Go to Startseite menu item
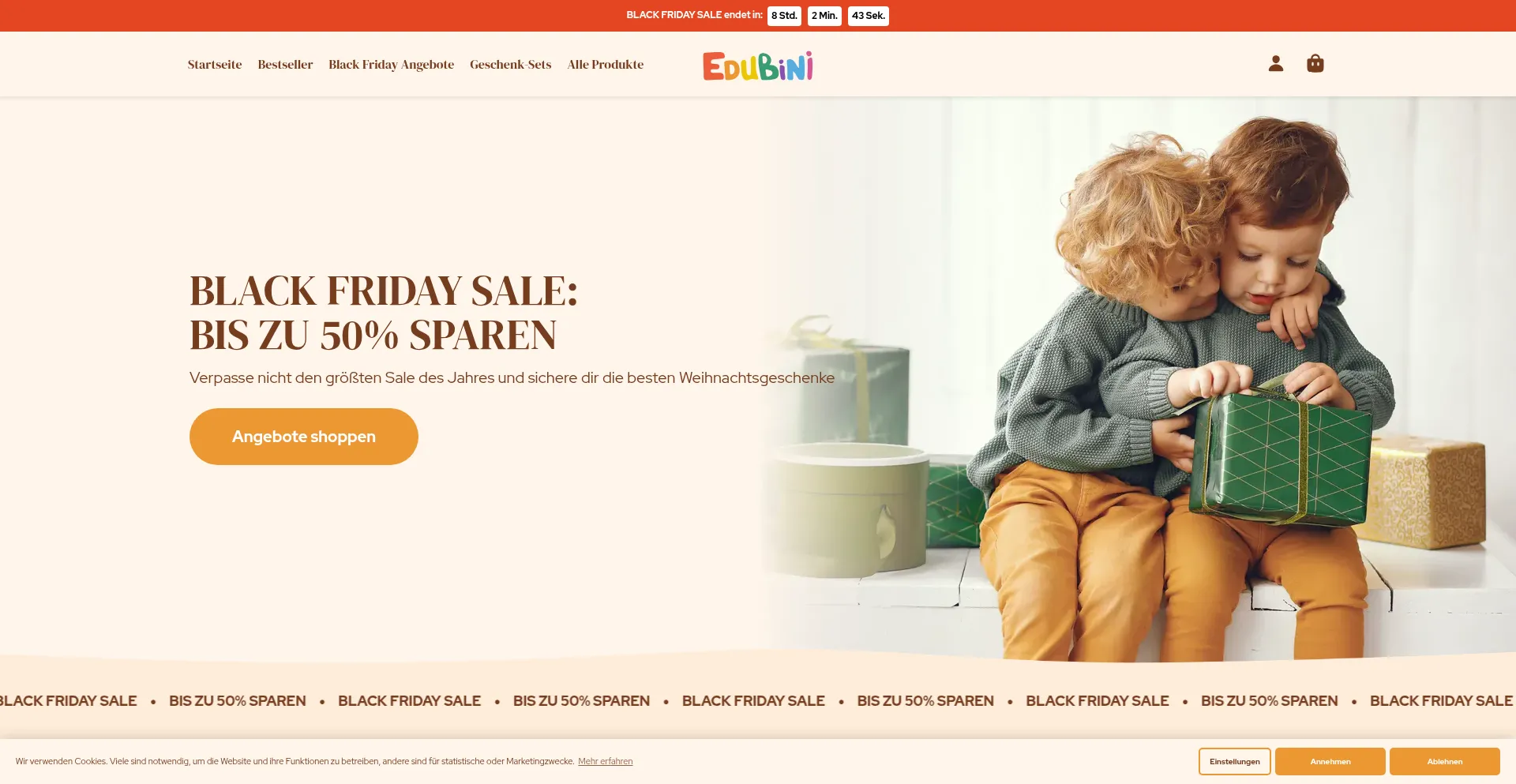Viewport: 1516px width, 784px height. [215, 65]
